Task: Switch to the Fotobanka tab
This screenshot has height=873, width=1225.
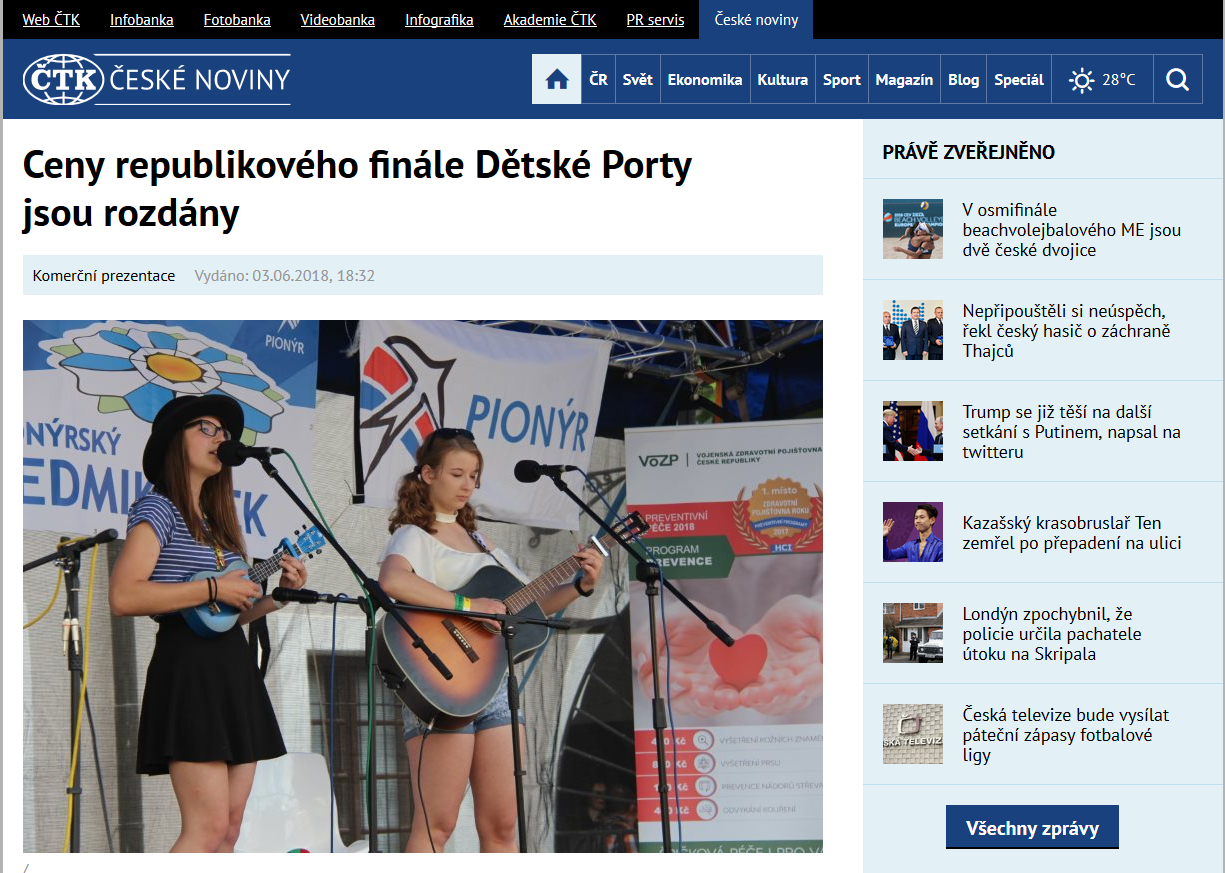Action: (237, 20)
